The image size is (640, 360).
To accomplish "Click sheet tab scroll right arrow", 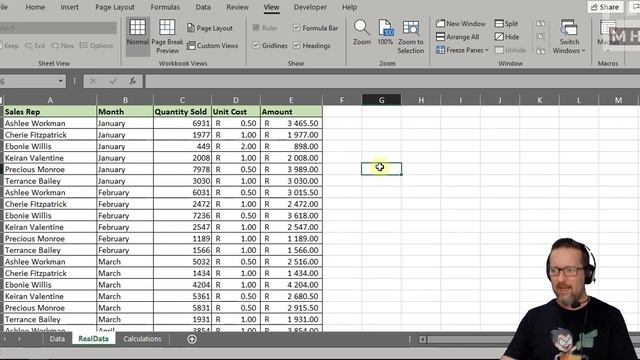I will tap(19, 339).
